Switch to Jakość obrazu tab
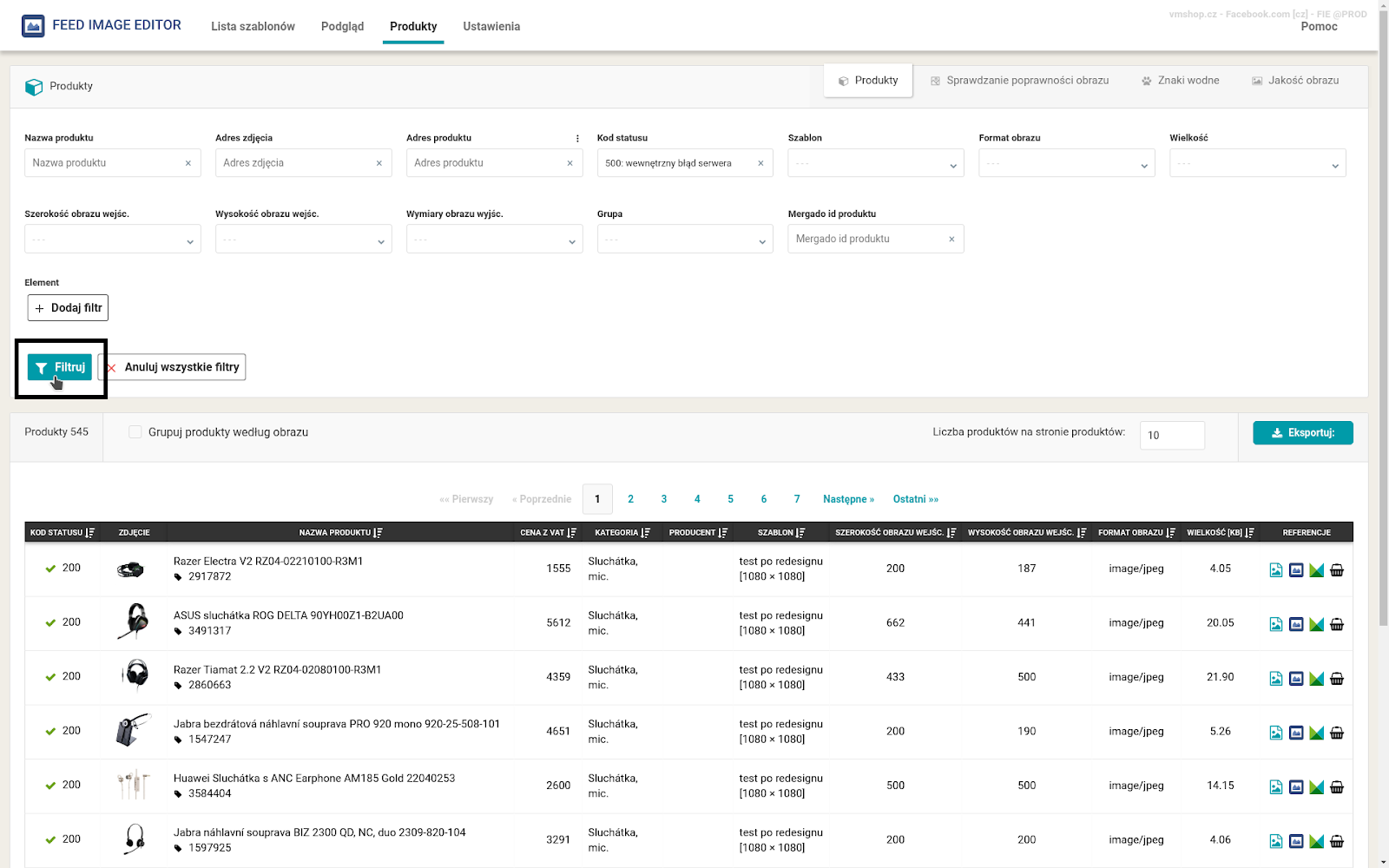 [1295, 81]
